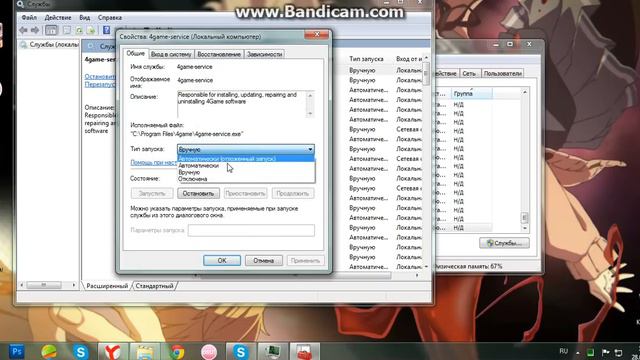
Task: Open the red toolbox Services taskbar icon
Action: click(304, 351)
